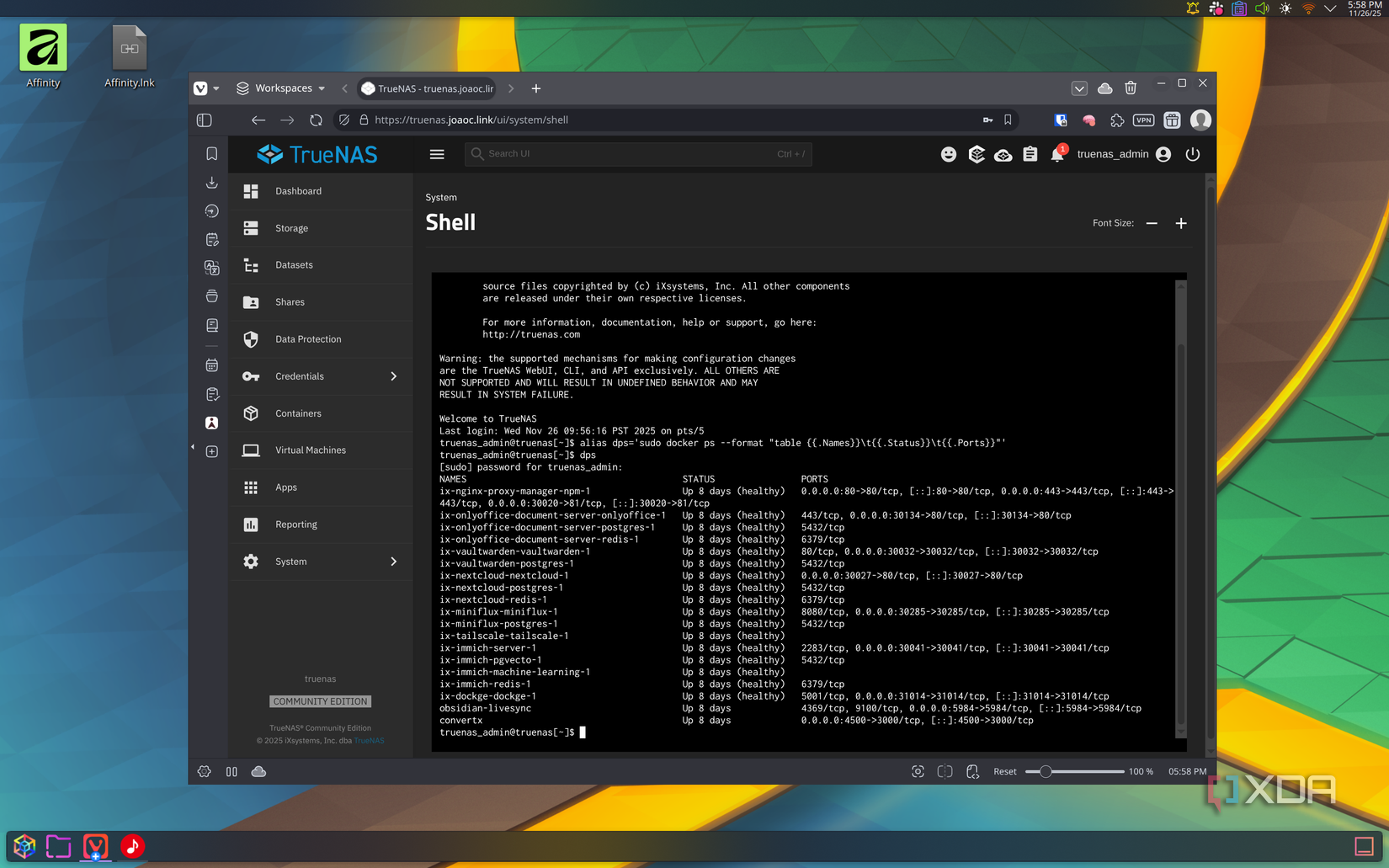Viewport: 1389px width, 868px height.
Task: Click the power/logout icon next to truenas_admin
Action: tap(1193, 154)
